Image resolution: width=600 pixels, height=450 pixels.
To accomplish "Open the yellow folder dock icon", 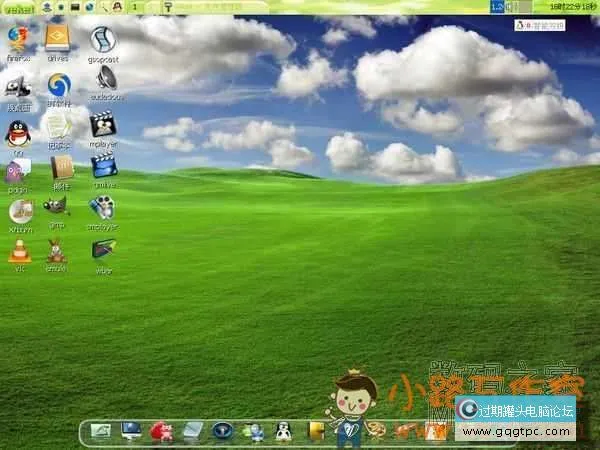I will (x=316, y=431).
